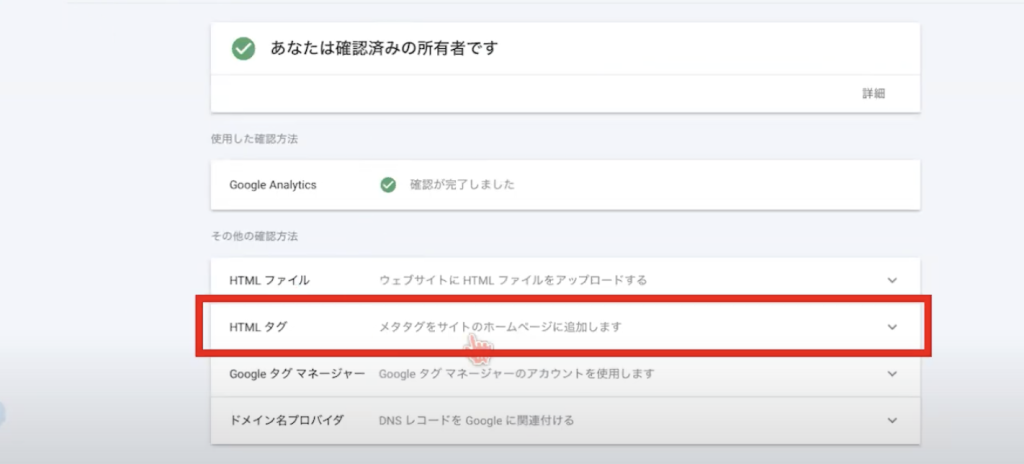The height and width of the screenshot is (464, 1024).
Task: Select the HTML ファイル method label
Action: [x=269, y=280]
